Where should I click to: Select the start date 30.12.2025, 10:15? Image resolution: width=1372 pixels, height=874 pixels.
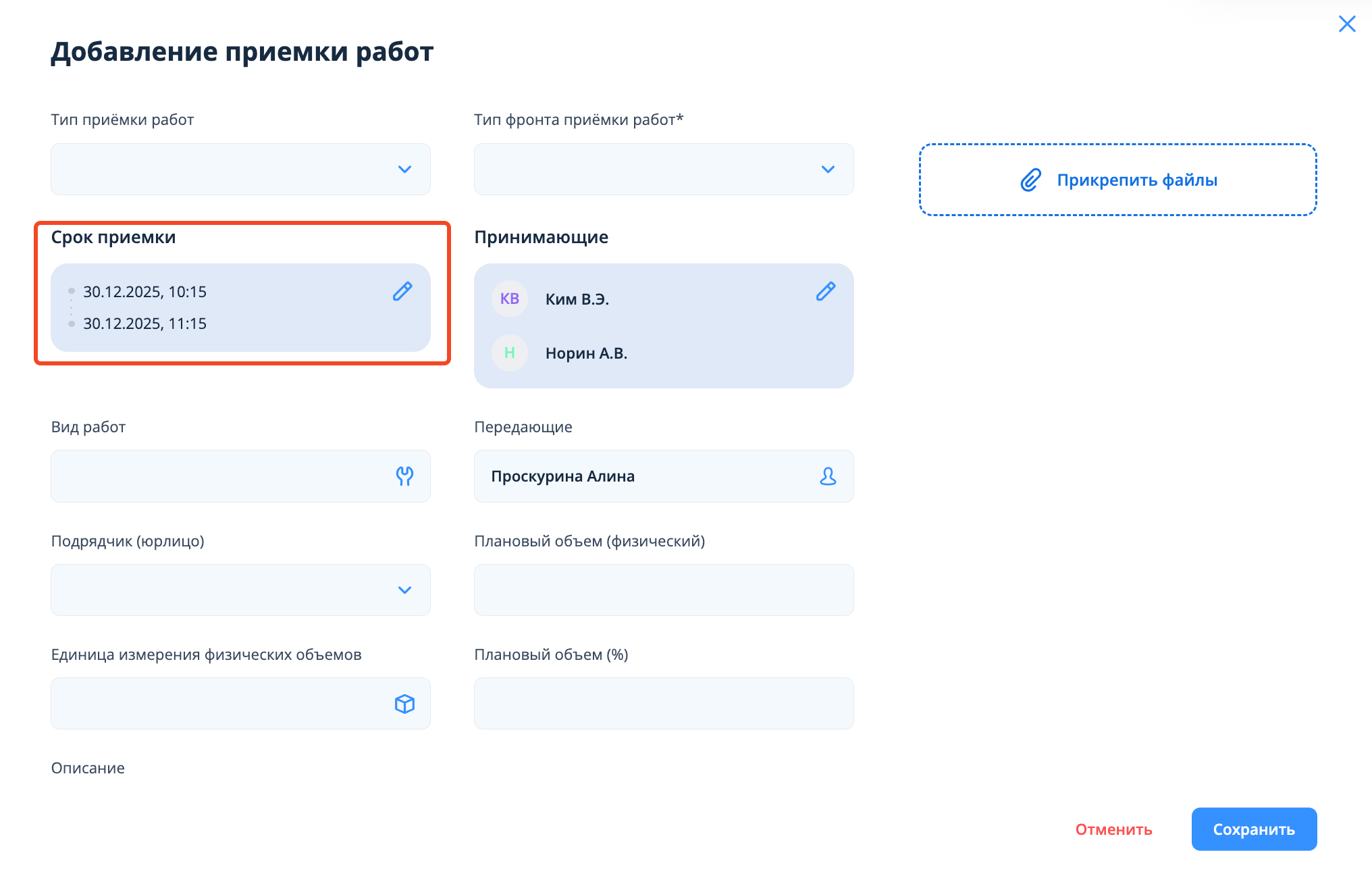144,292
